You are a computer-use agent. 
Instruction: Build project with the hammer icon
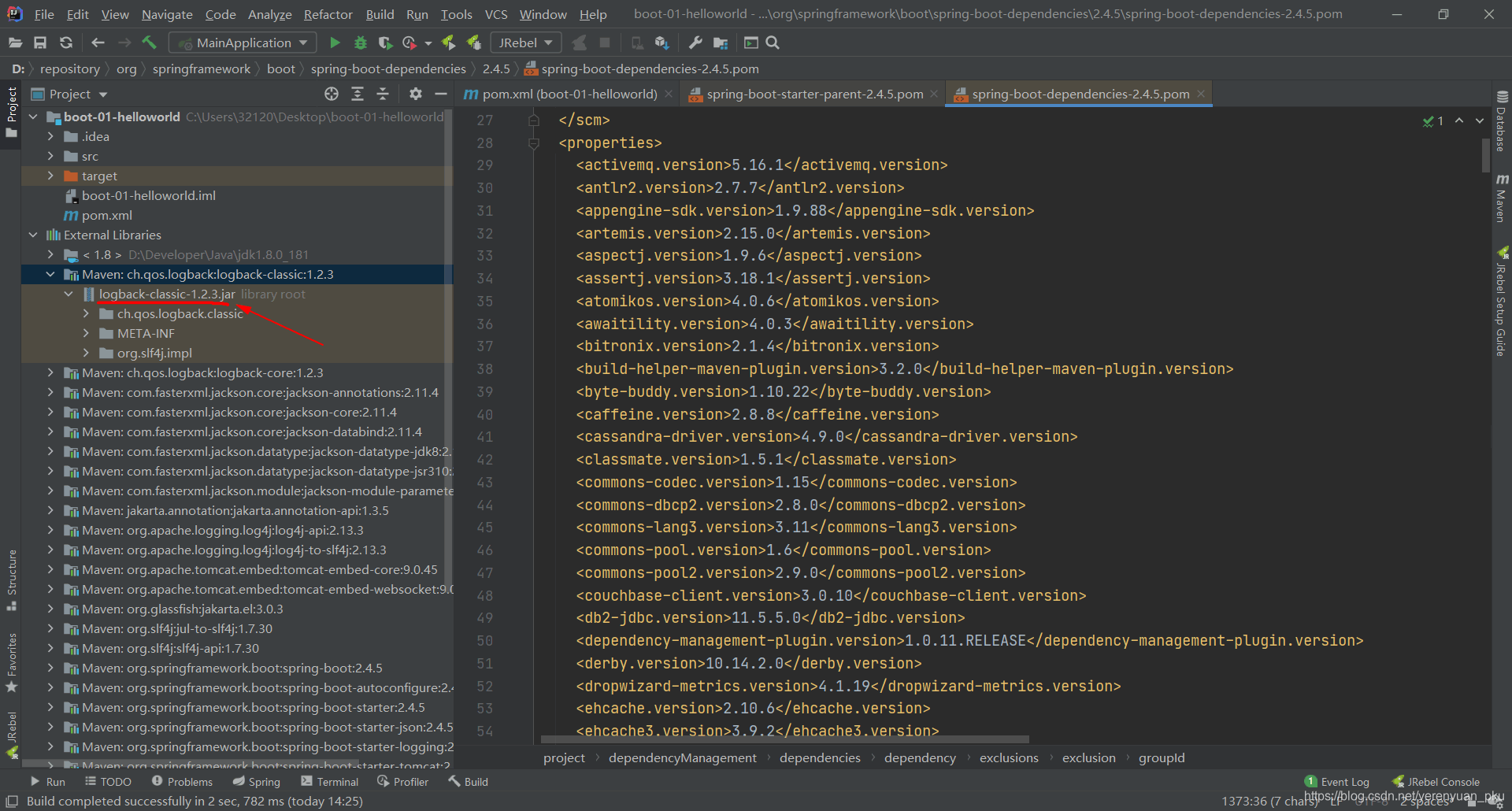click(150, 43)
